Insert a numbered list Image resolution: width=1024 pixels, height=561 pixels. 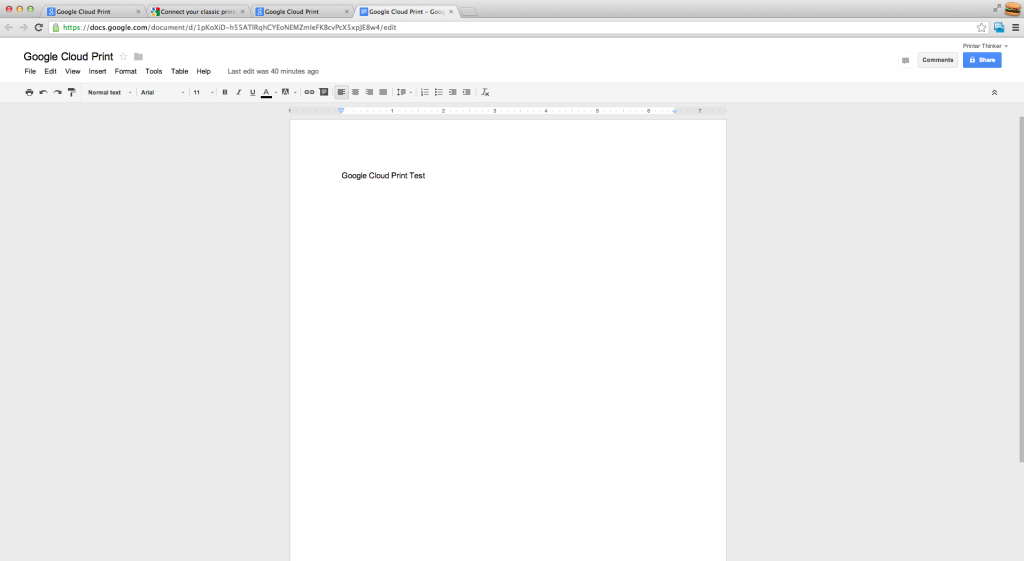tap(425, 92)
